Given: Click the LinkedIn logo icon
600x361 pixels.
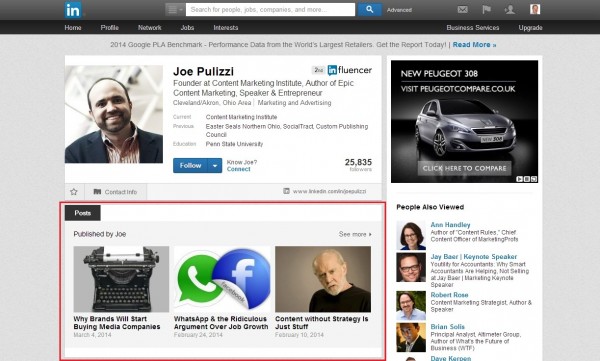Looking at the screenshot, I should click(73, 10).
